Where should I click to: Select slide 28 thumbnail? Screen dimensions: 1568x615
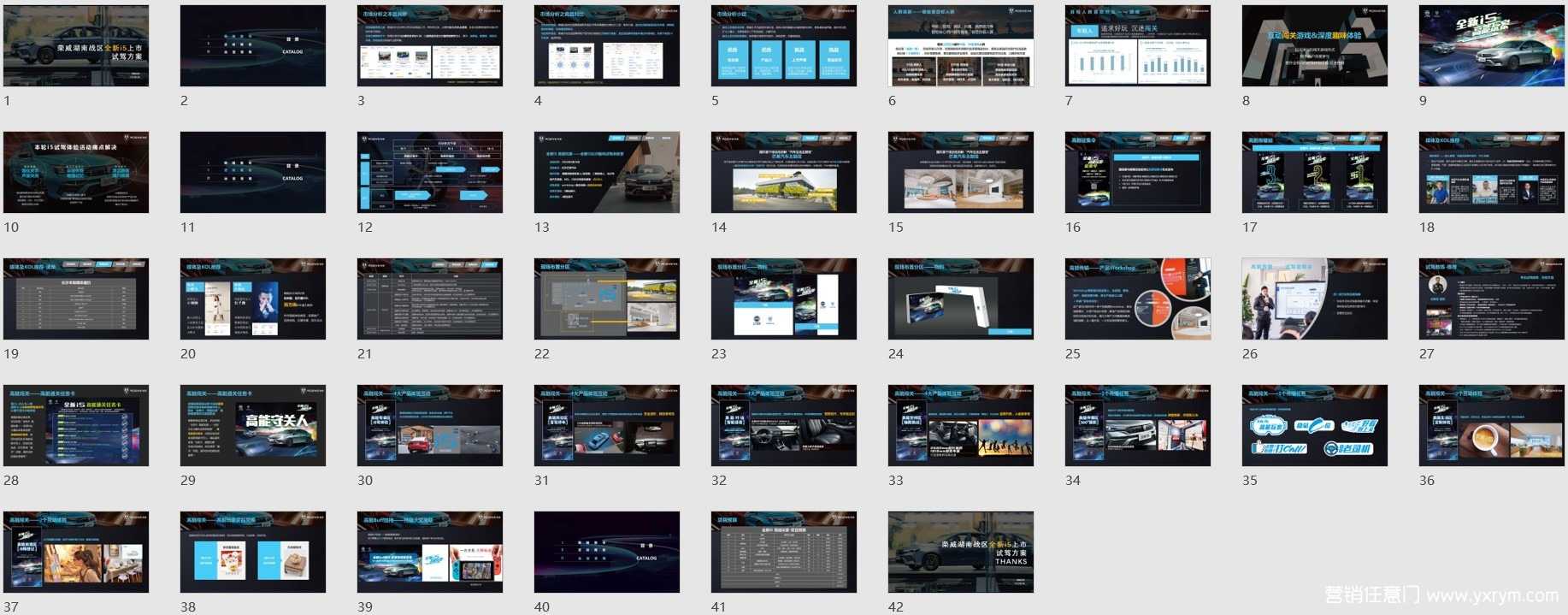click(76, 425)
